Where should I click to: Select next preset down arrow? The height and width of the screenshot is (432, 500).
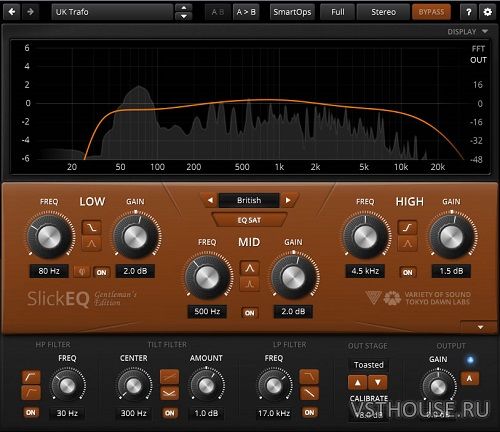point(184,16)
